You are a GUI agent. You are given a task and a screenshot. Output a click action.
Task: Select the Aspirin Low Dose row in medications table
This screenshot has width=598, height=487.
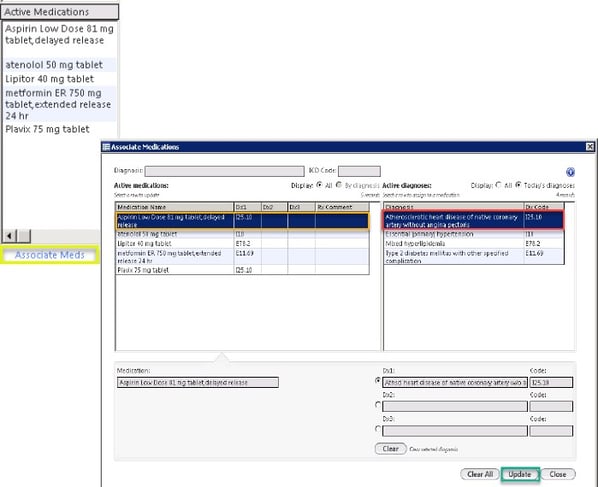click(x=243, y=221)
